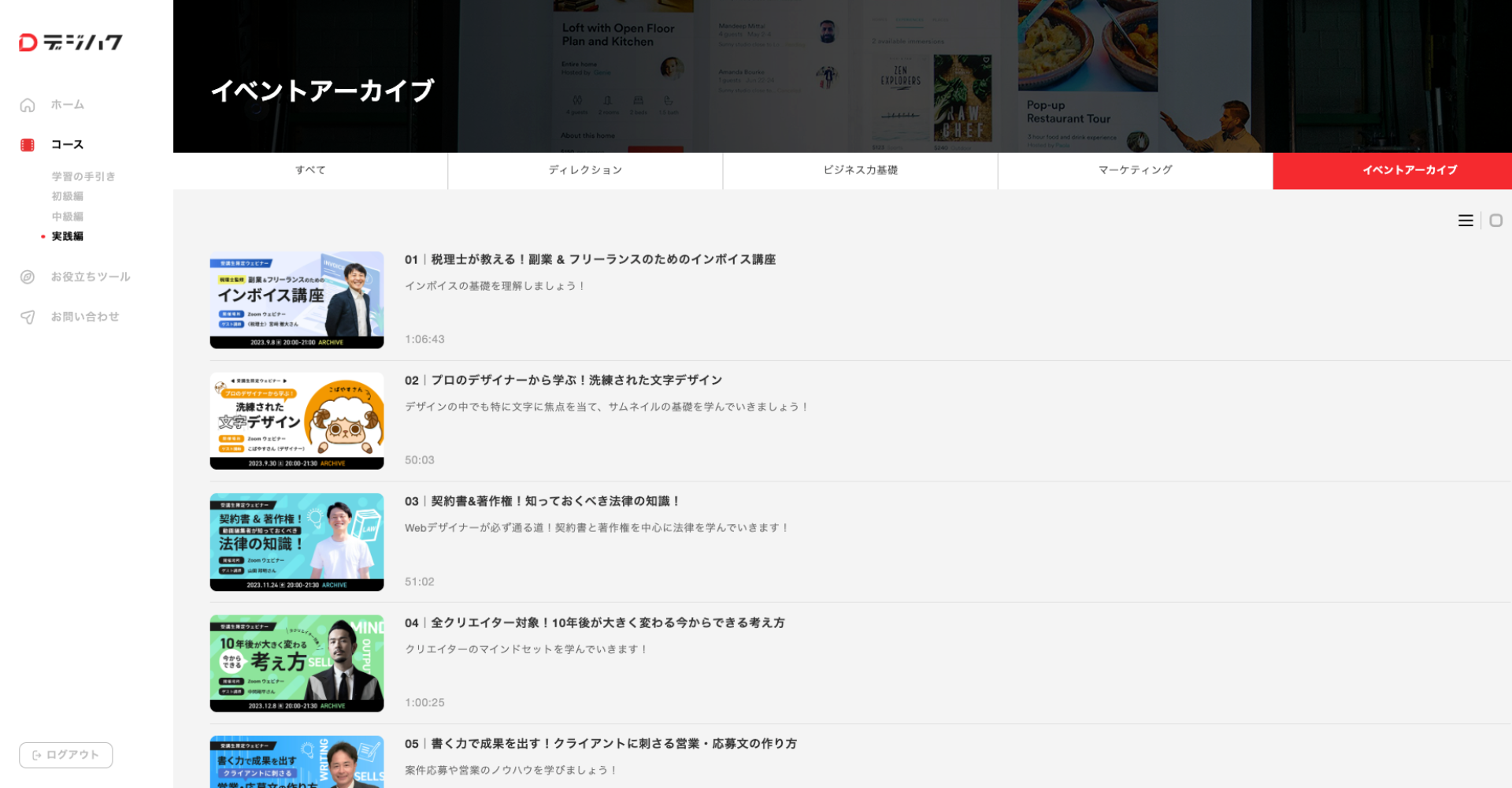The image size is (1512, 788).
Task: Click duration 51:02
Action: coord(420,582)
